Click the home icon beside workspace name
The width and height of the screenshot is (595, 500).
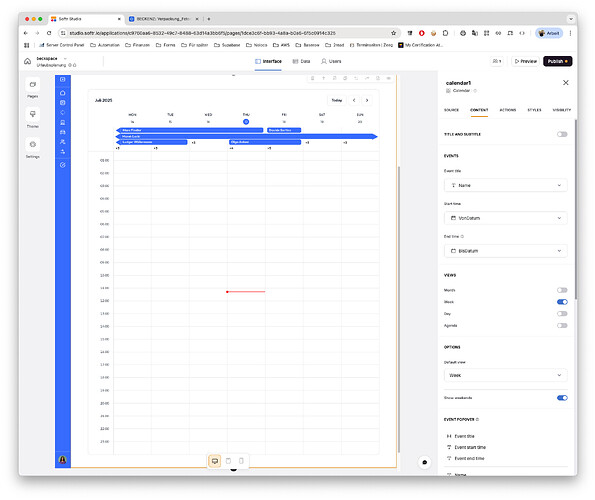pos(27,61)
